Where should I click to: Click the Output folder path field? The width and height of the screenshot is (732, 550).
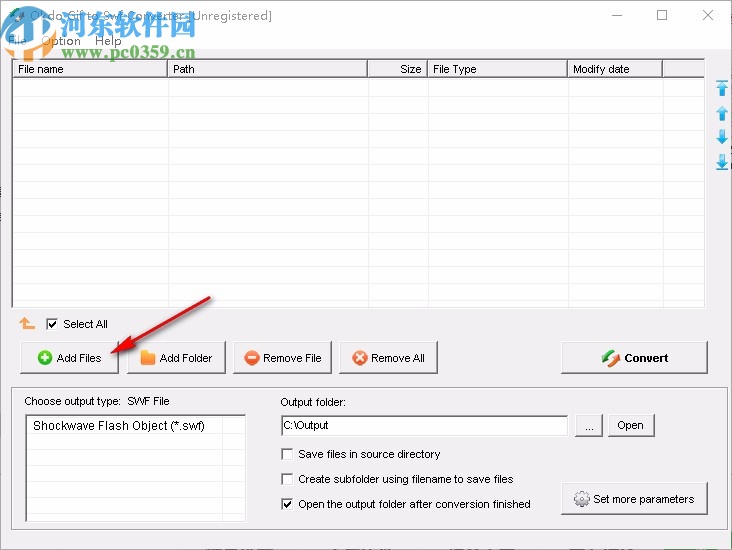(424, 425)
